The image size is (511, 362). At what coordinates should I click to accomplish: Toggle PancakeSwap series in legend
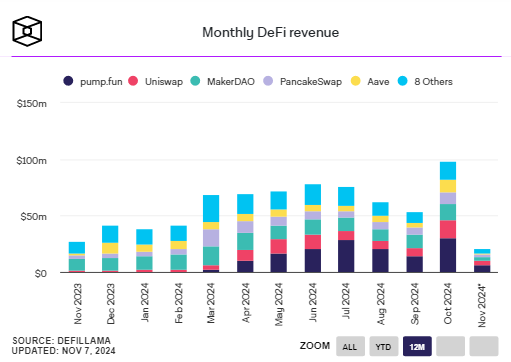click(302, 81)
